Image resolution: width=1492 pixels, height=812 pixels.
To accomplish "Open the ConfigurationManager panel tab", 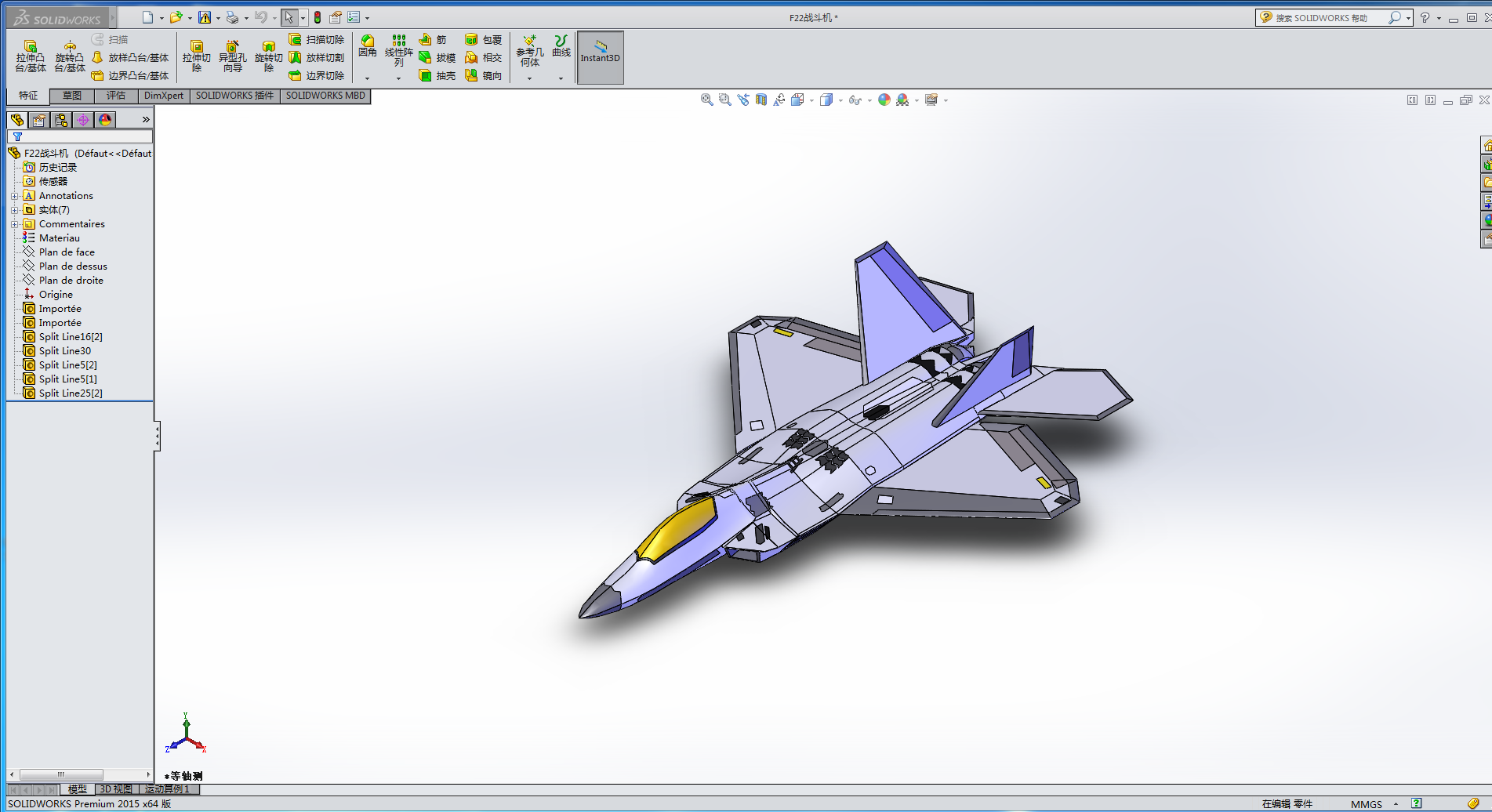I will 61,119.
